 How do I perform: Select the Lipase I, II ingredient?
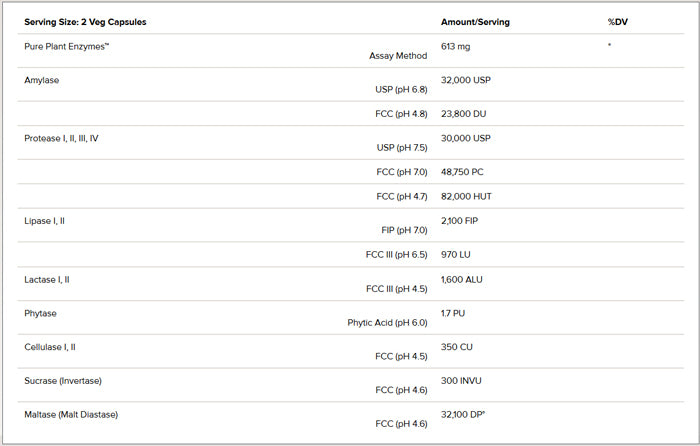click(46, 219)
